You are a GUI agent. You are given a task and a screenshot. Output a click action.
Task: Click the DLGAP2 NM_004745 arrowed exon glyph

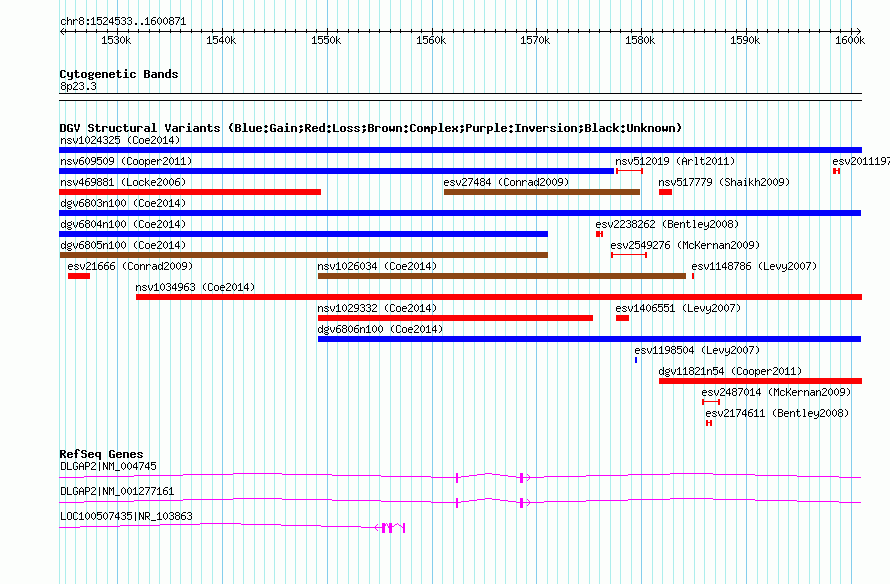click(524, 478)
